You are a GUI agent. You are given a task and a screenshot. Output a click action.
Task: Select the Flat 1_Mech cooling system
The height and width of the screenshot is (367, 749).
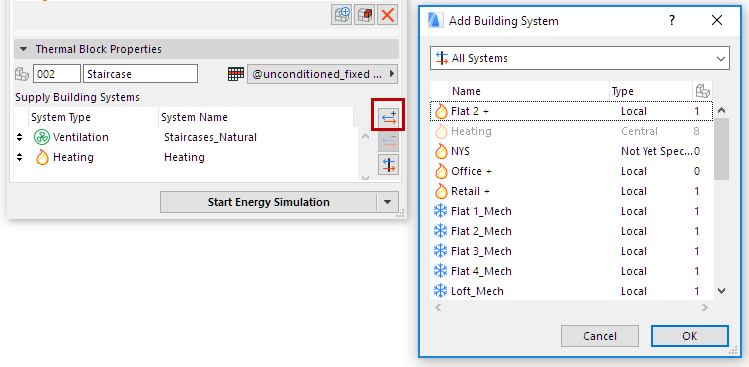[571, 212]
